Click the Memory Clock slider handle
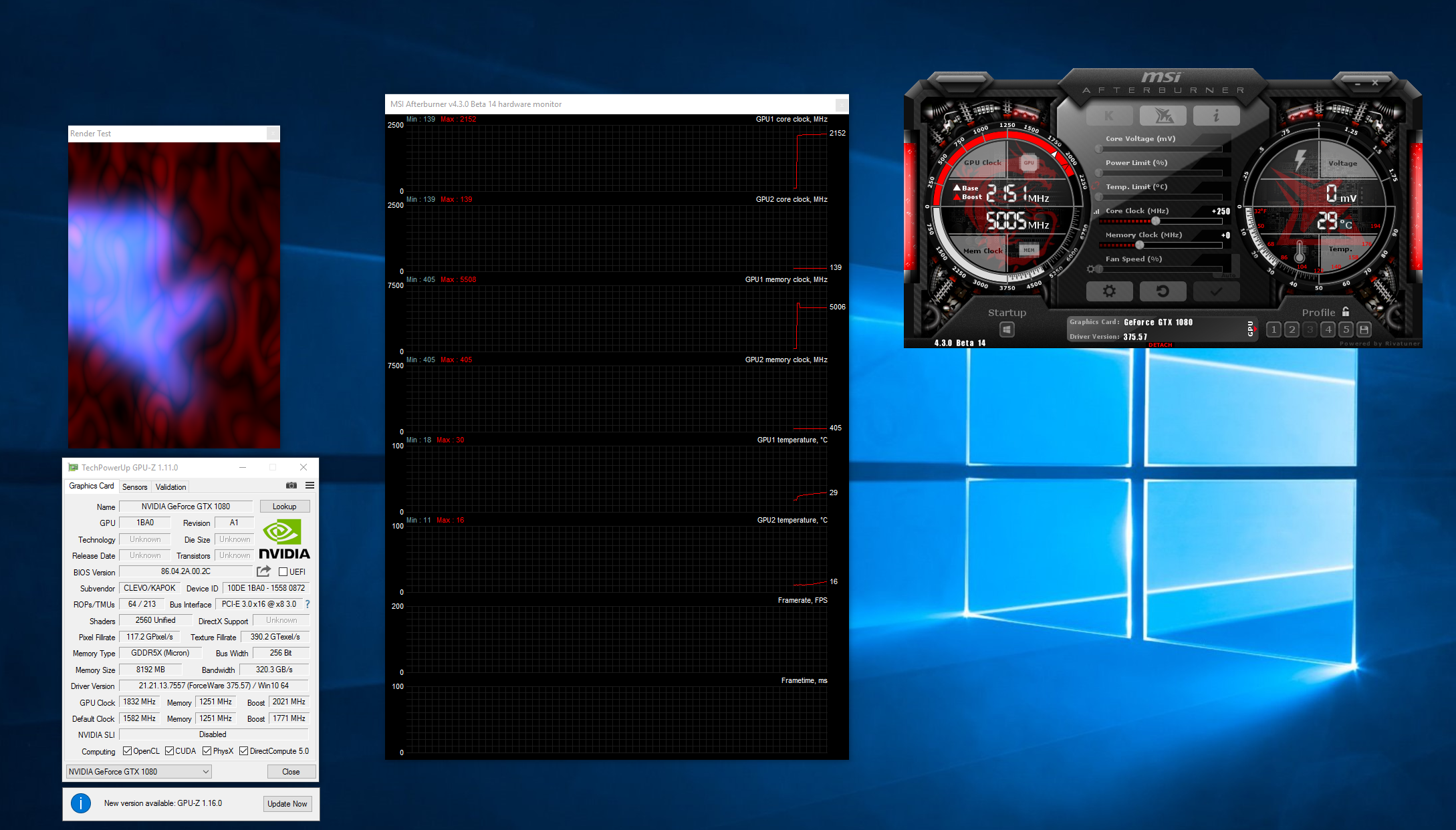This screenshot has height=830, width=1456. click(x=1139, y=245)
